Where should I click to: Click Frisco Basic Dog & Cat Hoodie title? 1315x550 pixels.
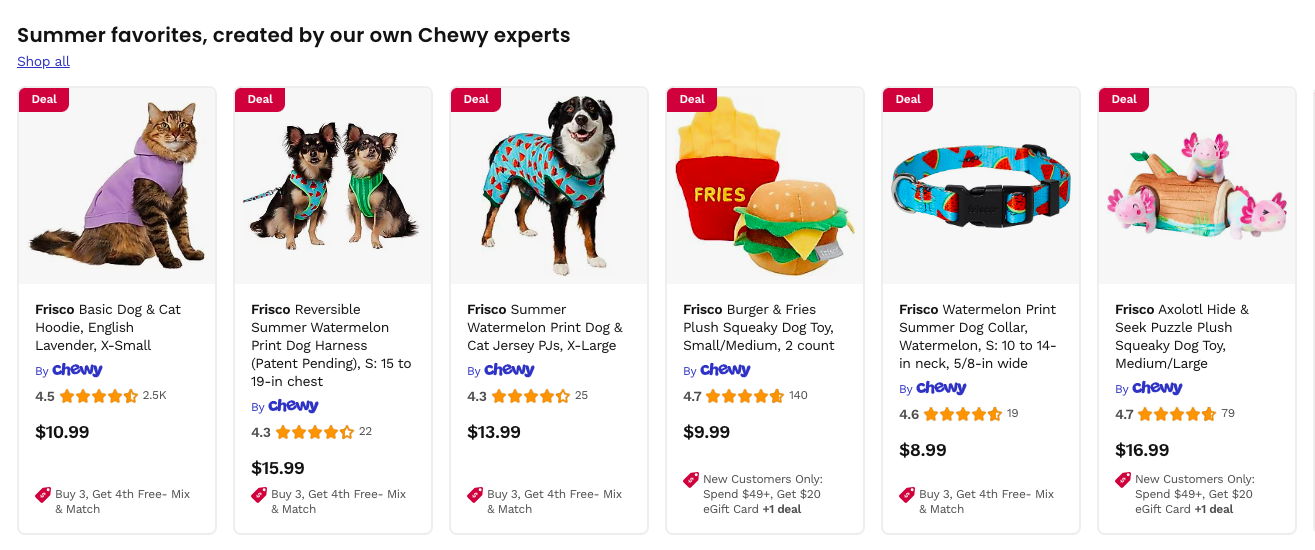pos(108,327)
